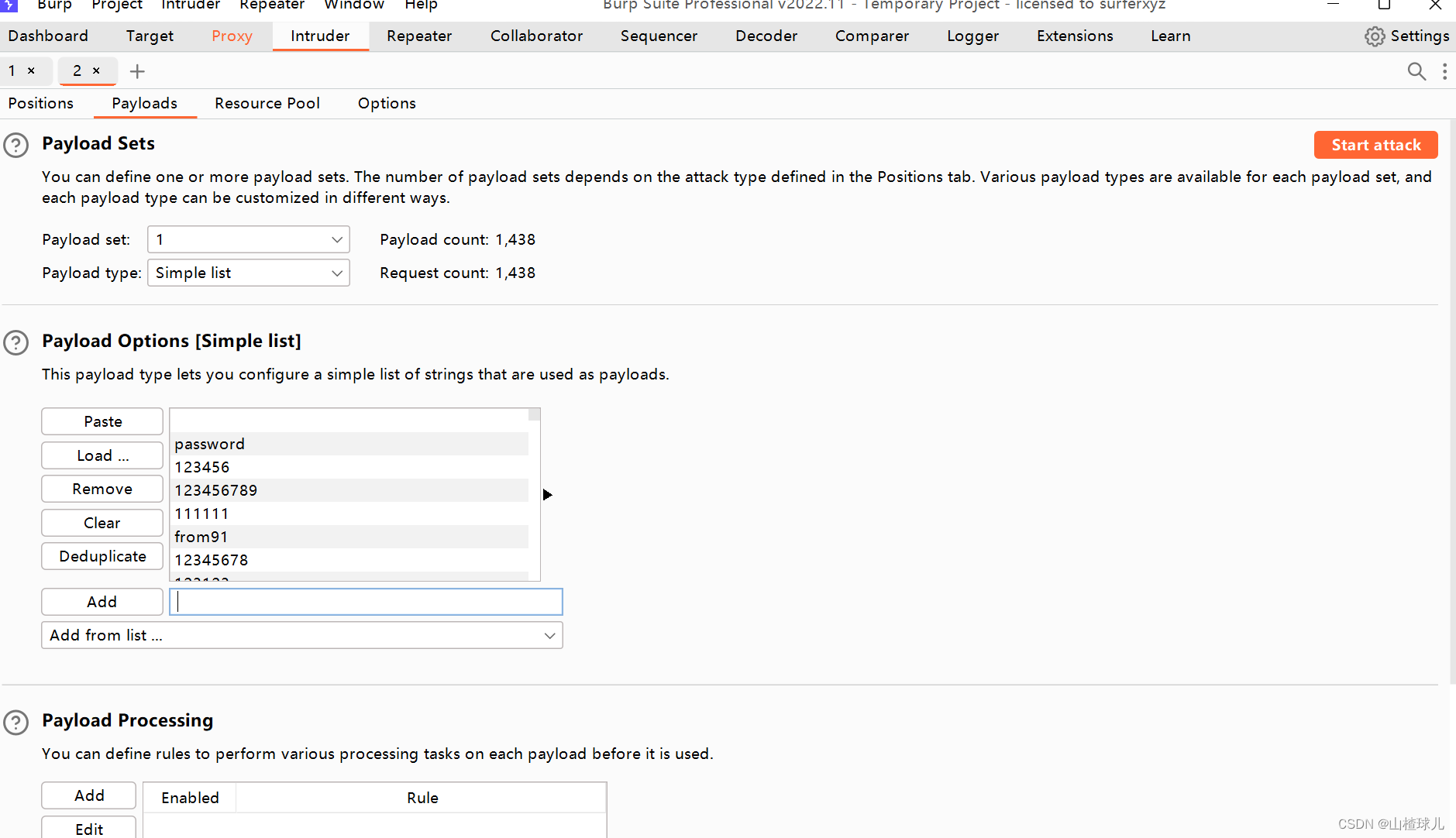Open the Burp menu
1456x838 pixels.
(x=54, y=5)
